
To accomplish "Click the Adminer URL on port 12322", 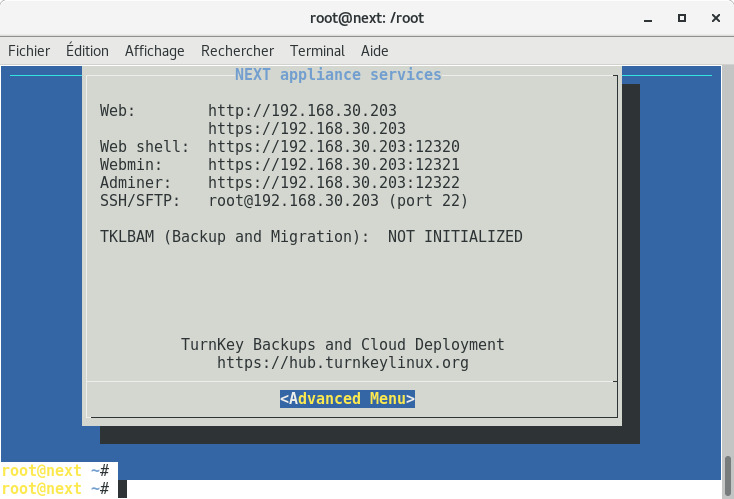I will [x=333, y=182].
